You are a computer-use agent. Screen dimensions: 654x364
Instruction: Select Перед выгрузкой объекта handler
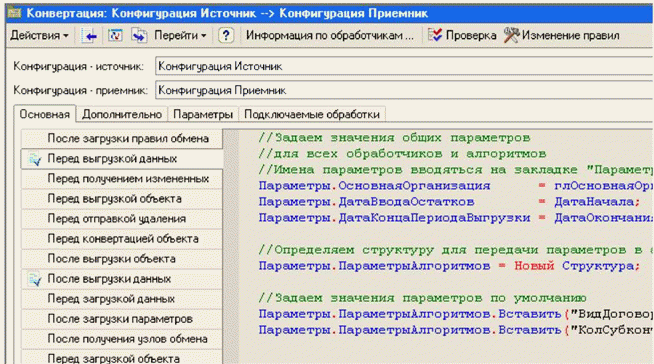pos(122,199)
